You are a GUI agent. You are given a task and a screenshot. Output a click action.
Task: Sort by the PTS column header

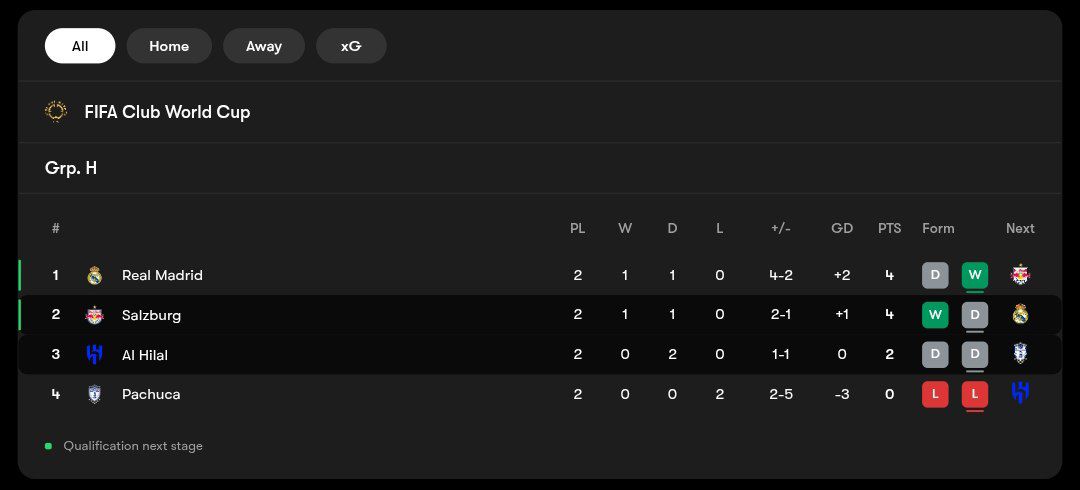(889, 228)
